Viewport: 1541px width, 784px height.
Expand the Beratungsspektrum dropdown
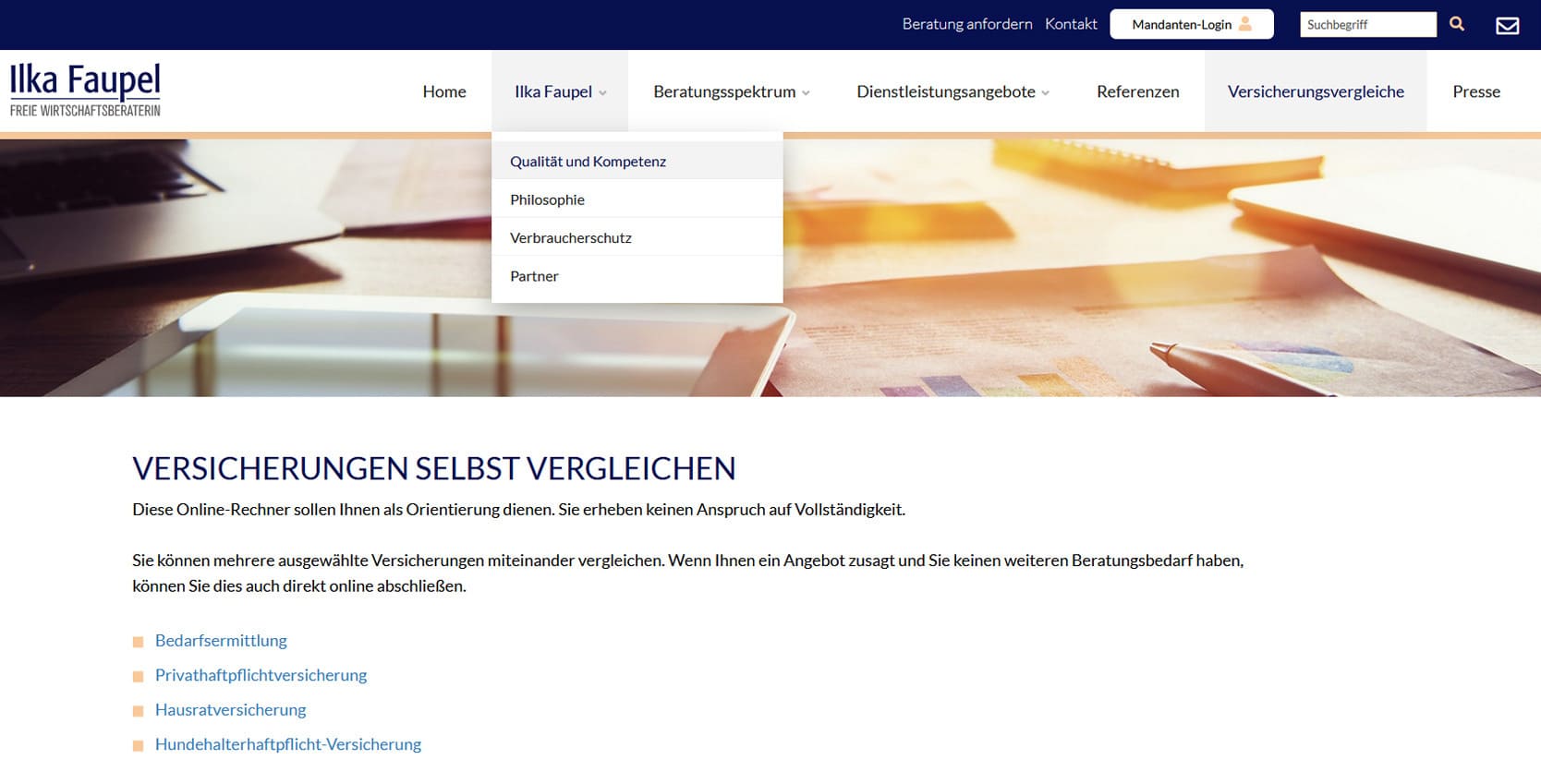tap(731, 91)
